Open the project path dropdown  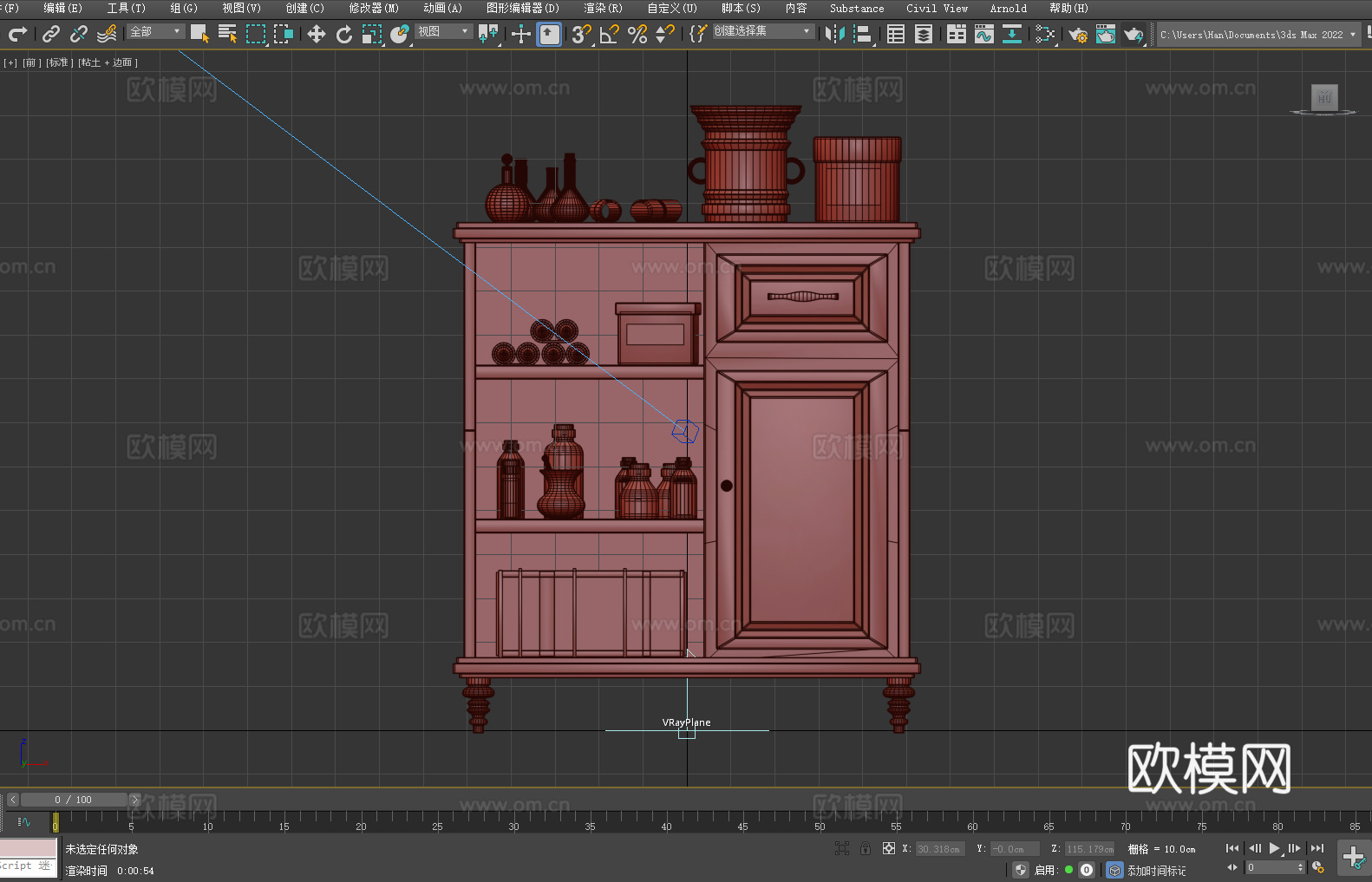click(1258, 35)
